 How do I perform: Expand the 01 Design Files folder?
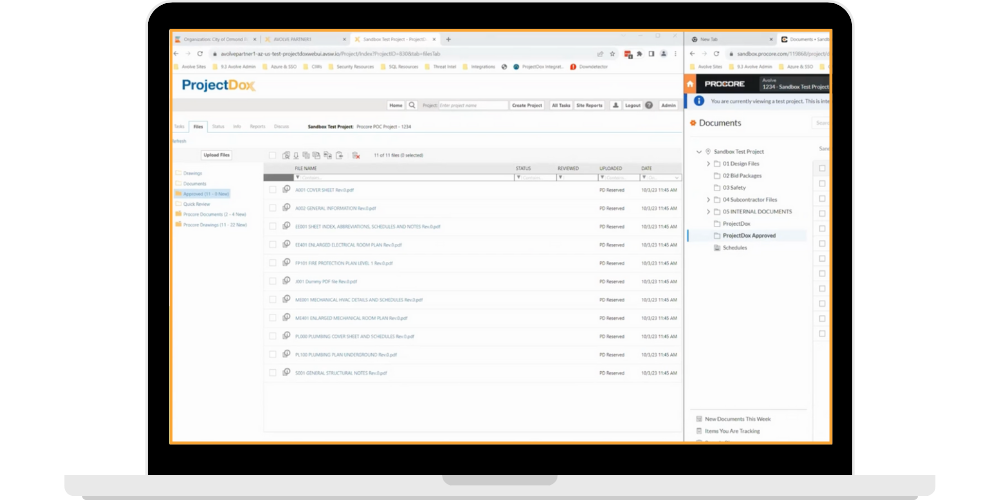click(708, 163)
